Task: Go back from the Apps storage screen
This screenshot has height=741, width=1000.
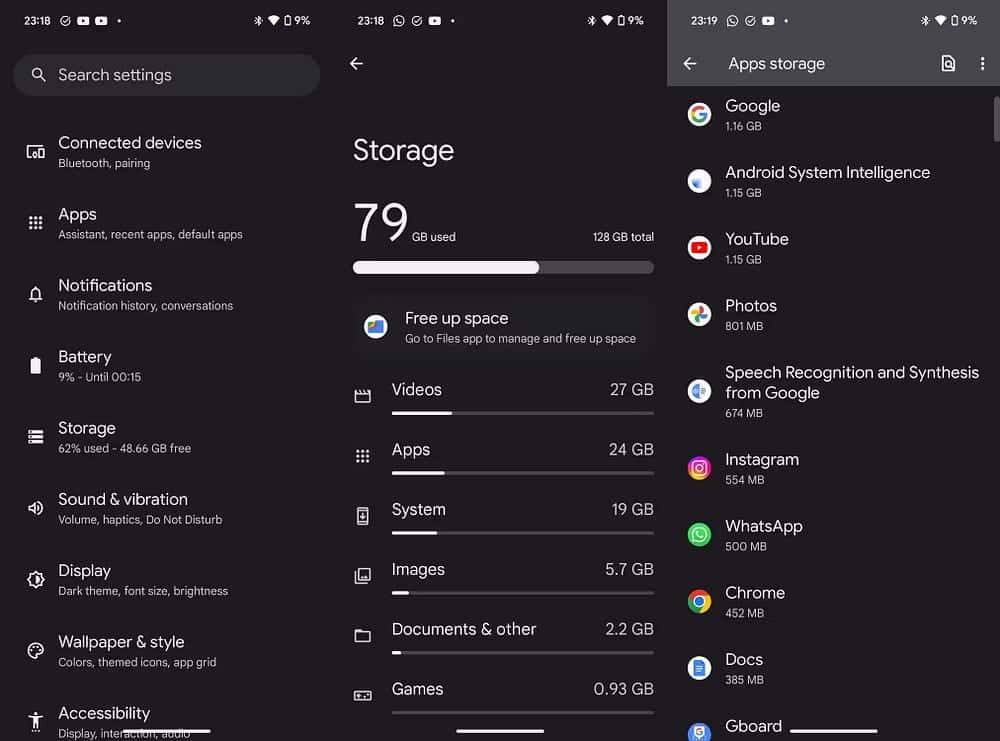Action: [689, 64]
